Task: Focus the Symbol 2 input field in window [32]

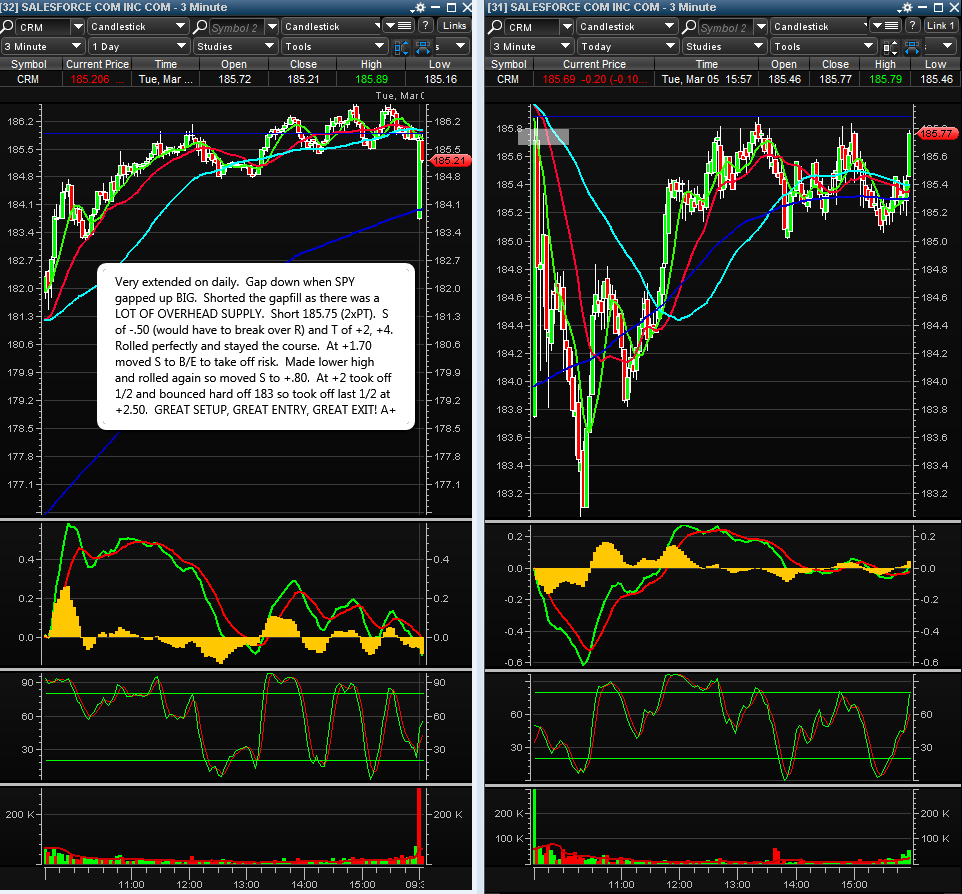Action: pyautogui.click(x=237, y=27)
